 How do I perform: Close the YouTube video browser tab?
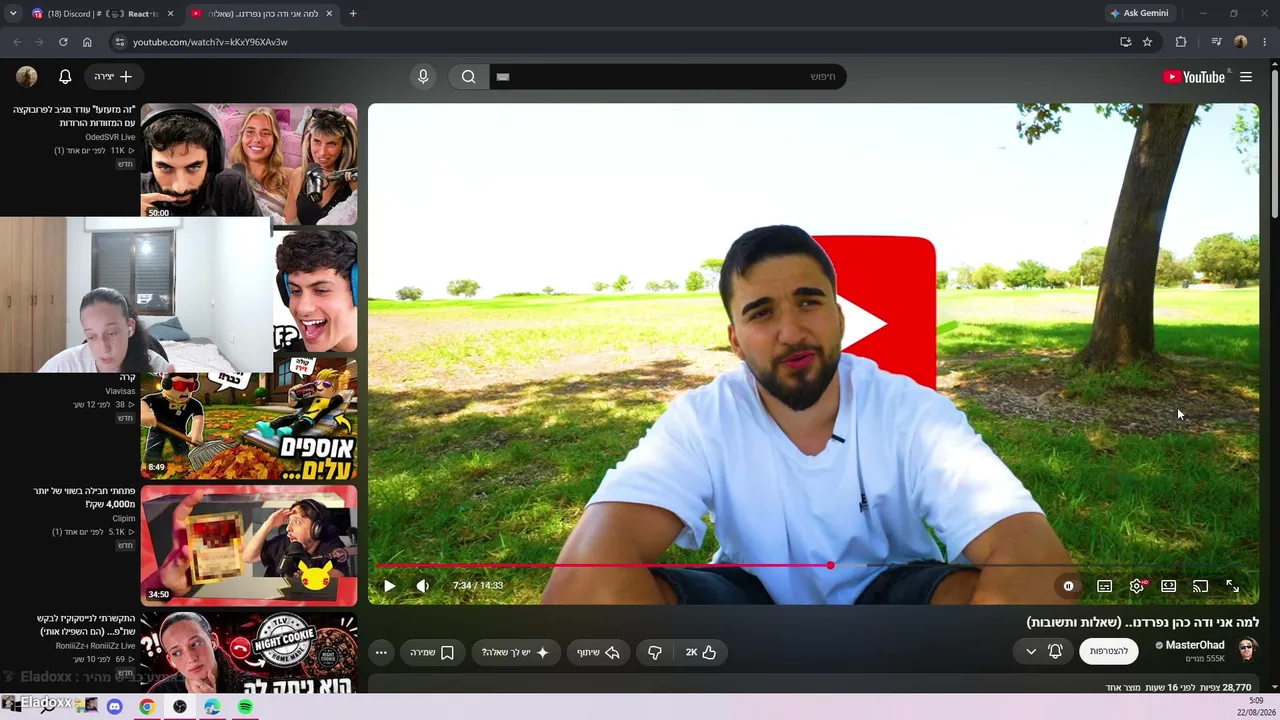tap(329, 14)
